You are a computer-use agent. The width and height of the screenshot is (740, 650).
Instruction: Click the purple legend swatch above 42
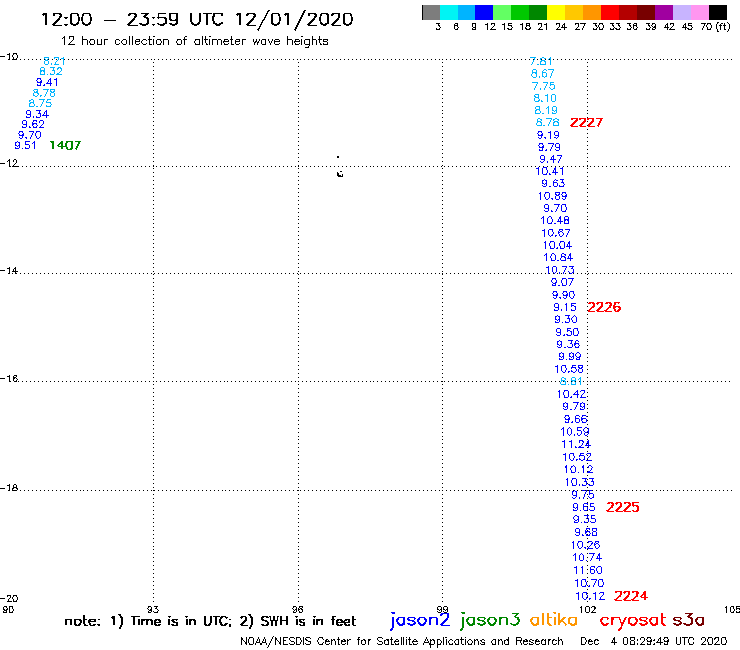click(x=664, y=12)
